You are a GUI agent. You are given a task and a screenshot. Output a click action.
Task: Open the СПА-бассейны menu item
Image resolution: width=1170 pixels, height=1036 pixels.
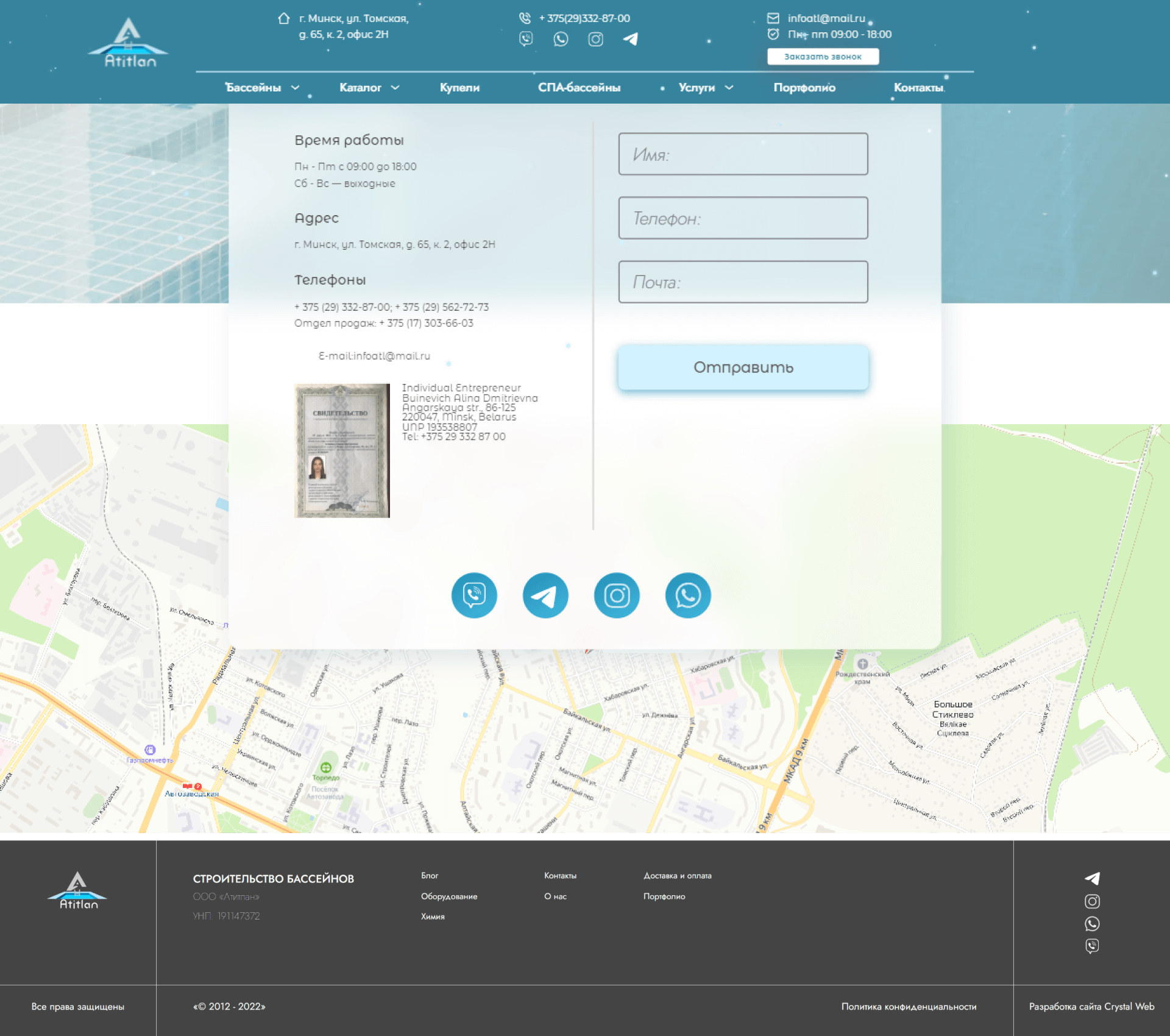click(x=579, y=88)
